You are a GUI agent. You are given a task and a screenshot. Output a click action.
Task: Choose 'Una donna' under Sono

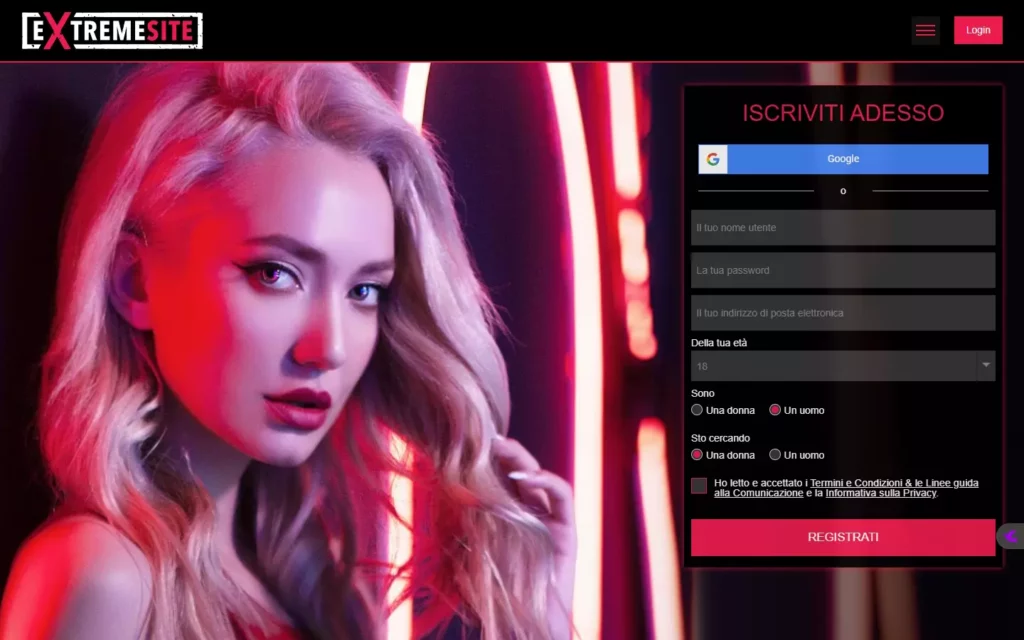click(697, 410)
